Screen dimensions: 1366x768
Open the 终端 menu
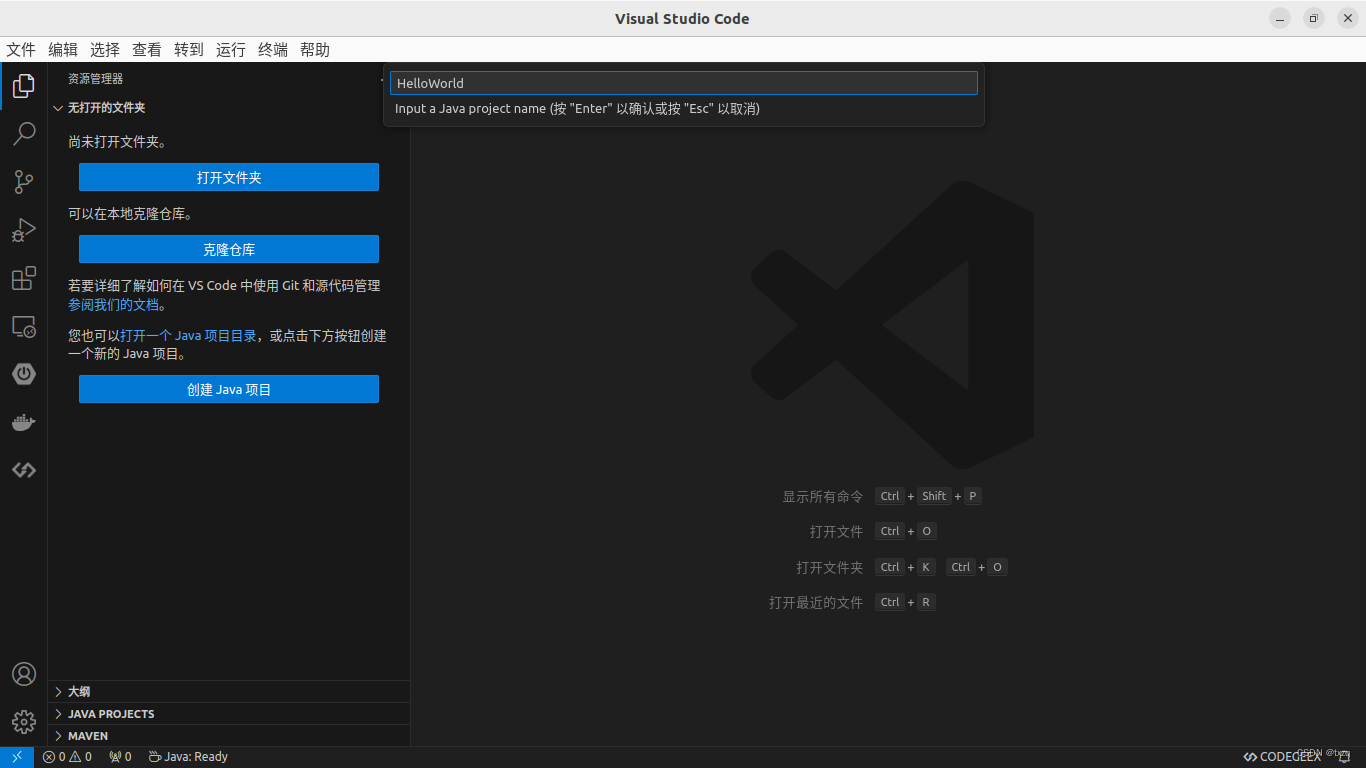273,50
